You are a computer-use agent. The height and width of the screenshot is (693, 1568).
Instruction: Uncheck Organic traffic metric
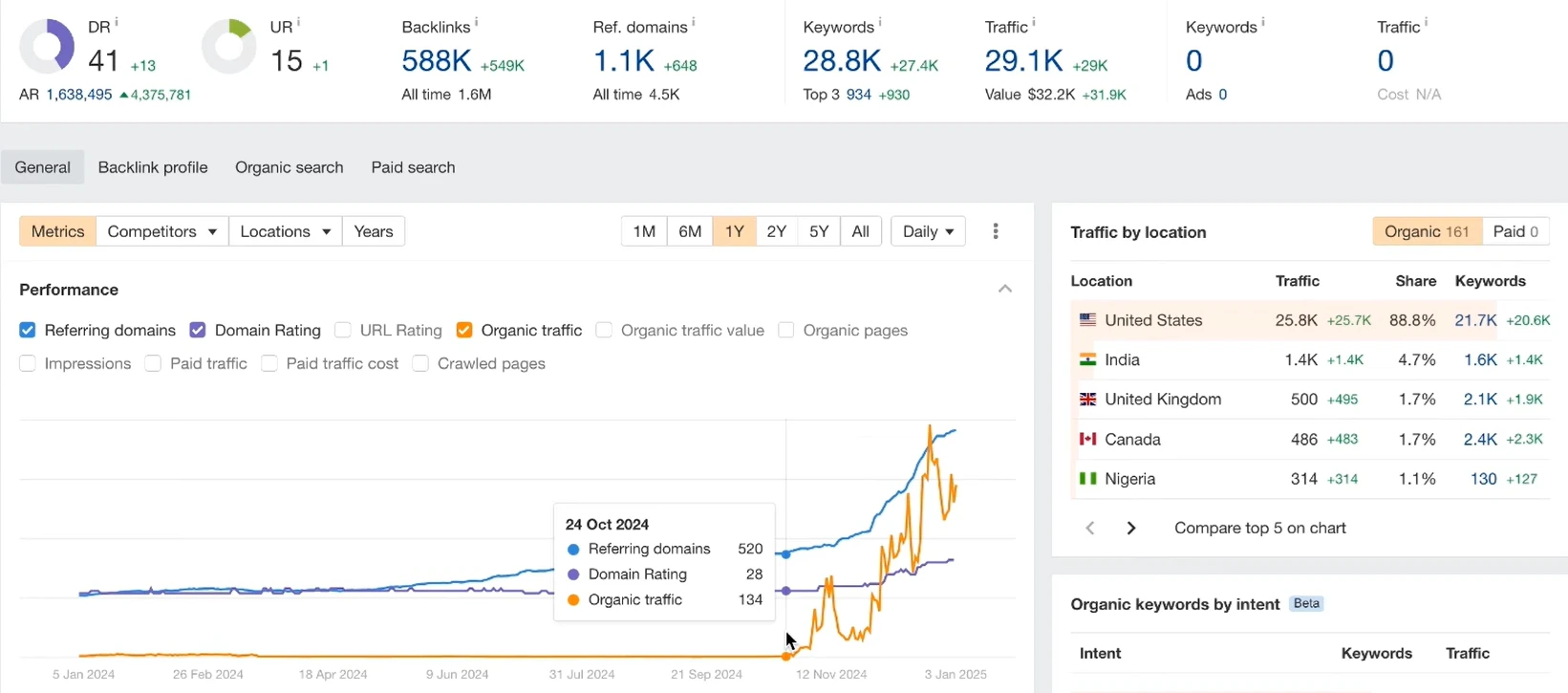point(464,330)
